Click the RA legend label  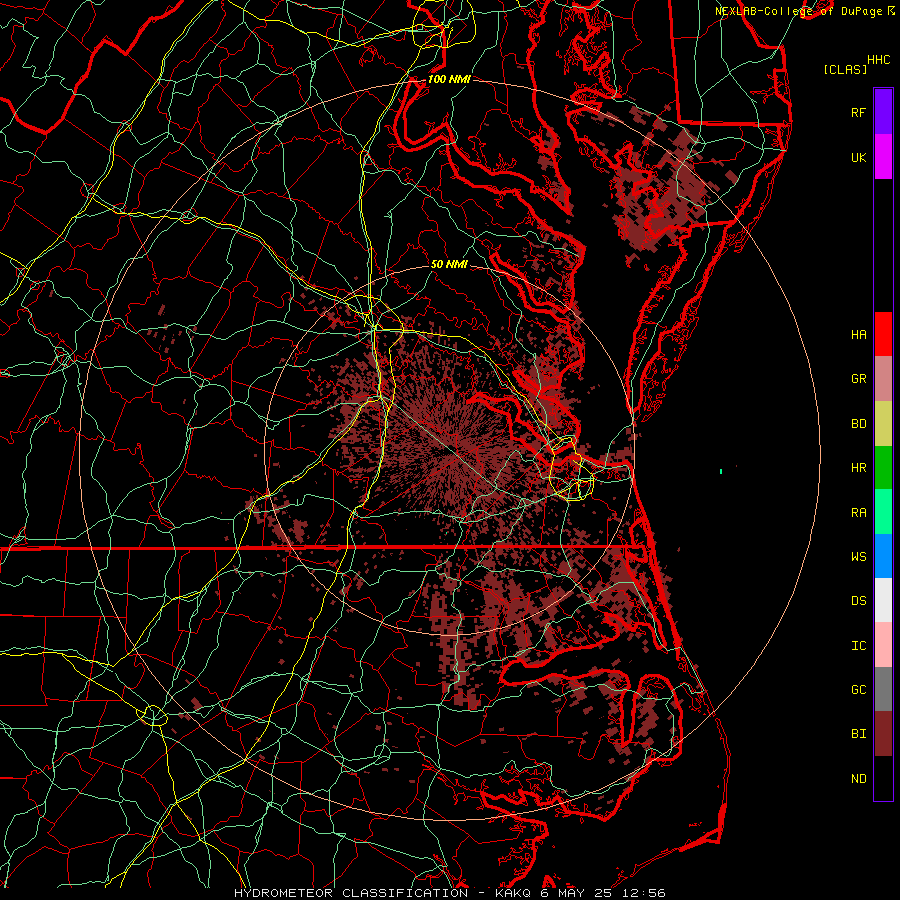click(x=859, y=513)
